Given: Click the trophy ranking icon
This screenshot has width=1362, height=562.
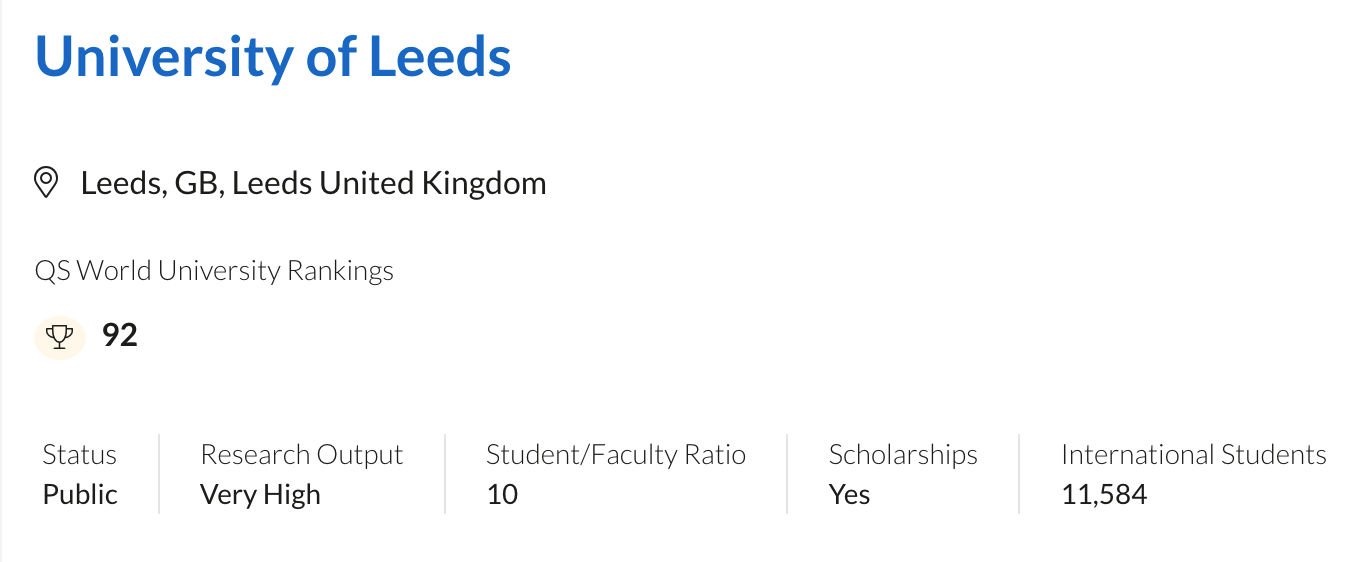Looking at the screenshot, I should [x=60, y=336].
